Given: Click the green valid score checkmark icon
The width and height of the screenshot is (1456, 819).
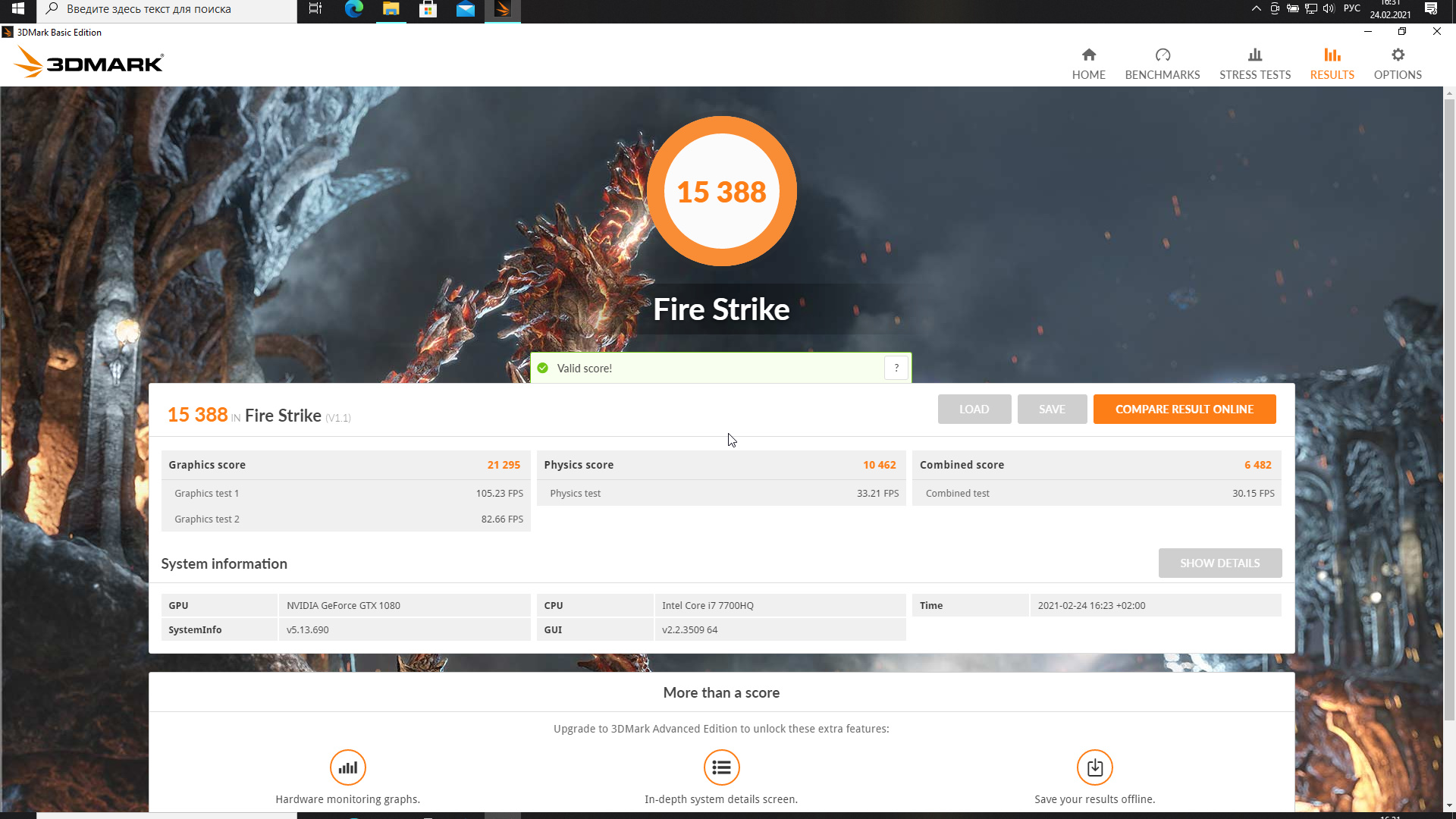Looking at the screenshot, I should [x=542, y=368].
